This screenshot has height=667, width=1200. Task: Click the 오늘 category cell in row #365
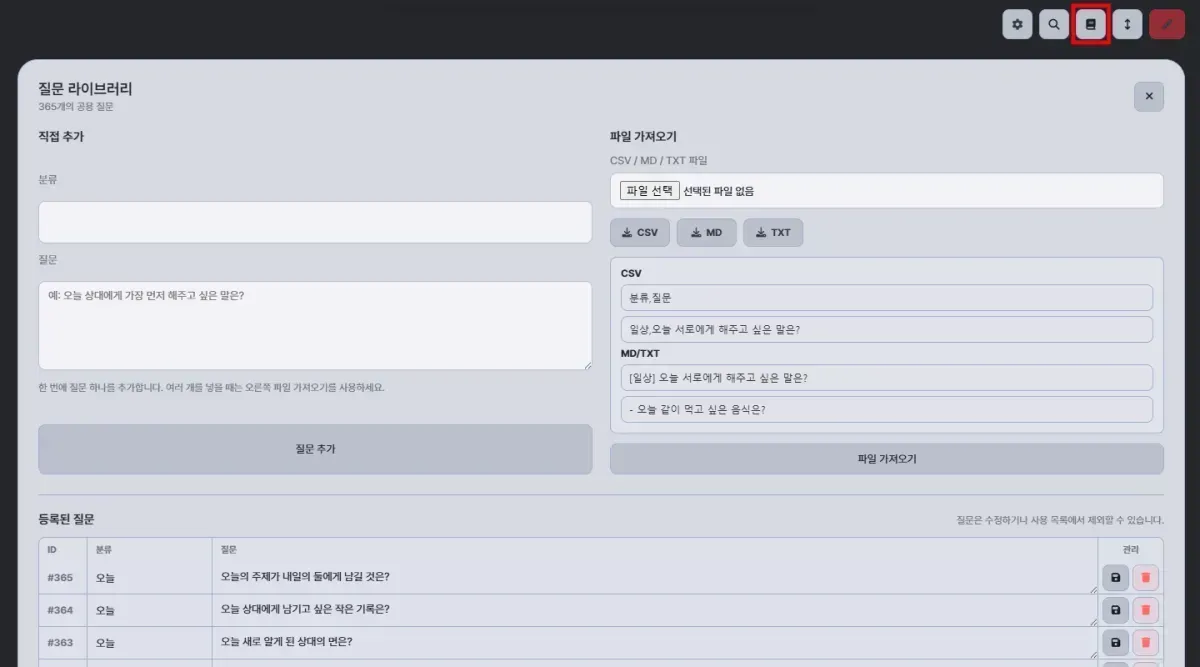pyautogui.click(x=149, y=578)
